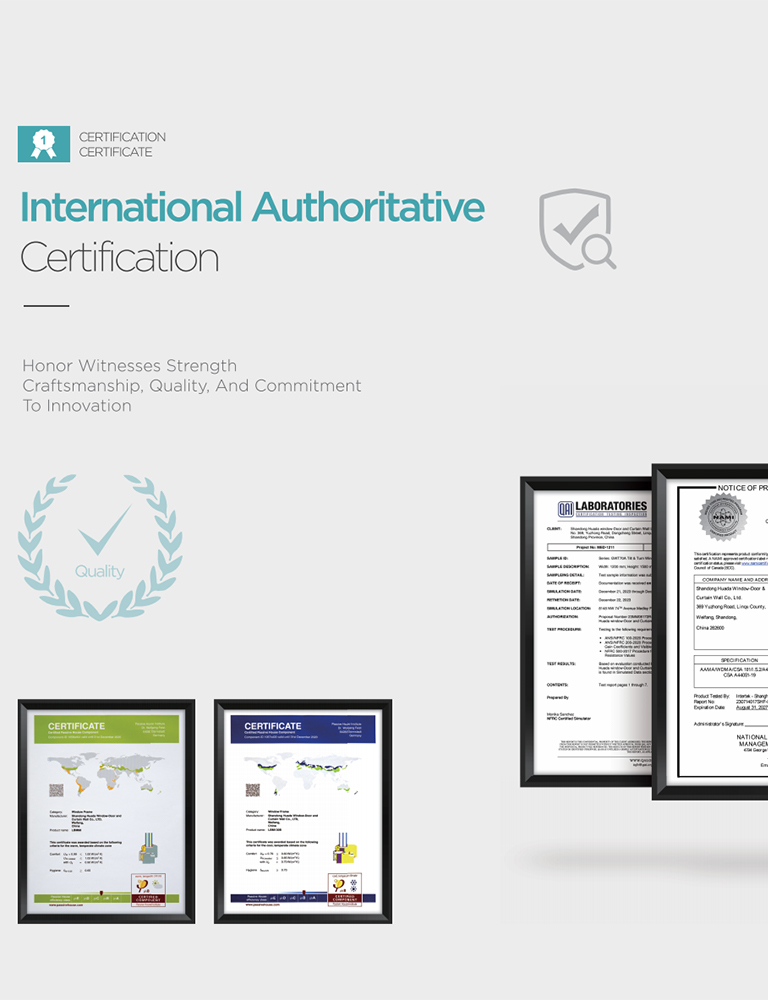Open the green Passive House certificate frame
The height and width of the screenshot is (1000, 768).
coord(107,811)
